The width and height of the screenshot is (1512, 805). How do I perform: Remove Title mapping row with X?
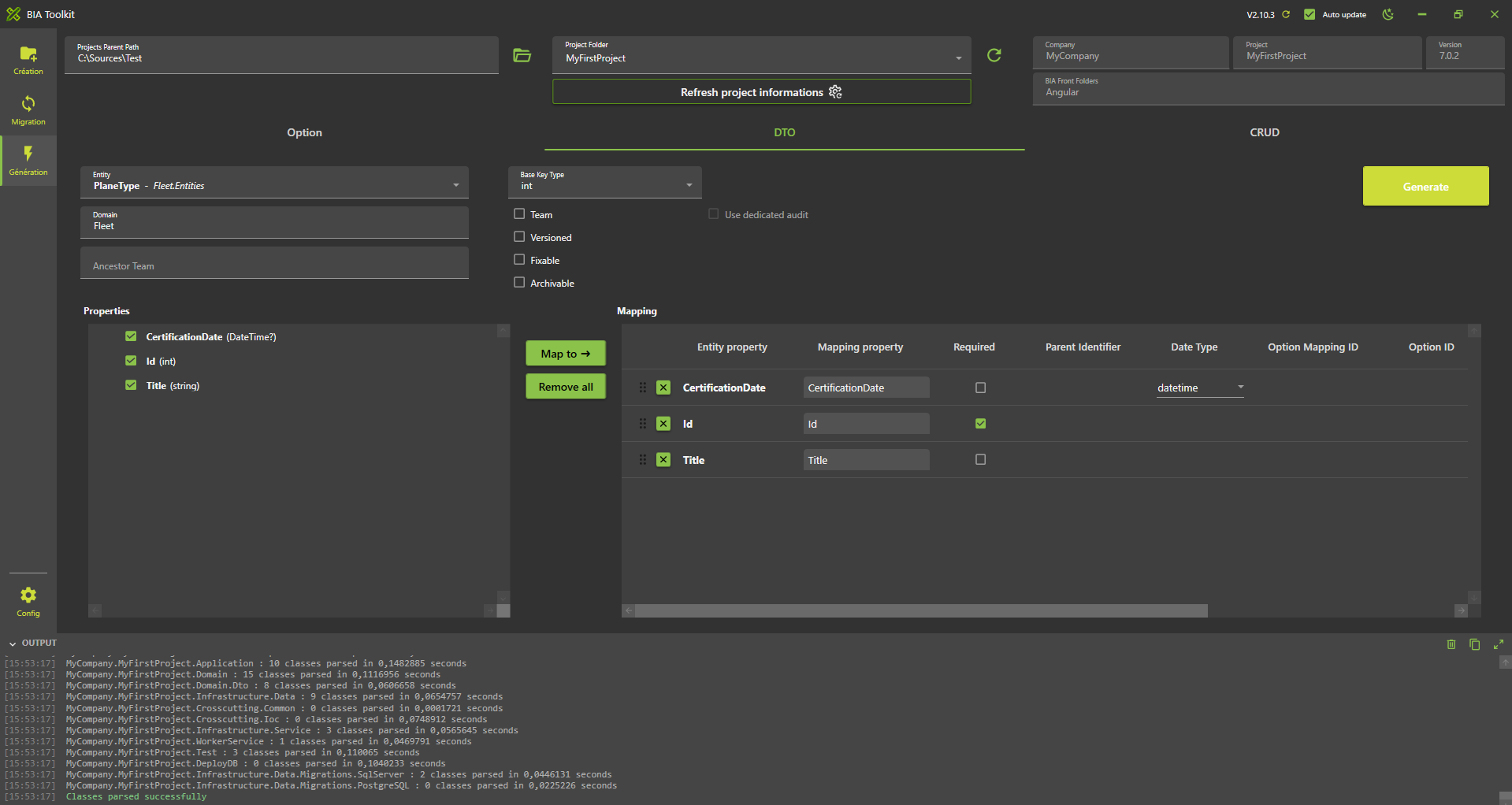pyautogui.click(x=663, y=460)
